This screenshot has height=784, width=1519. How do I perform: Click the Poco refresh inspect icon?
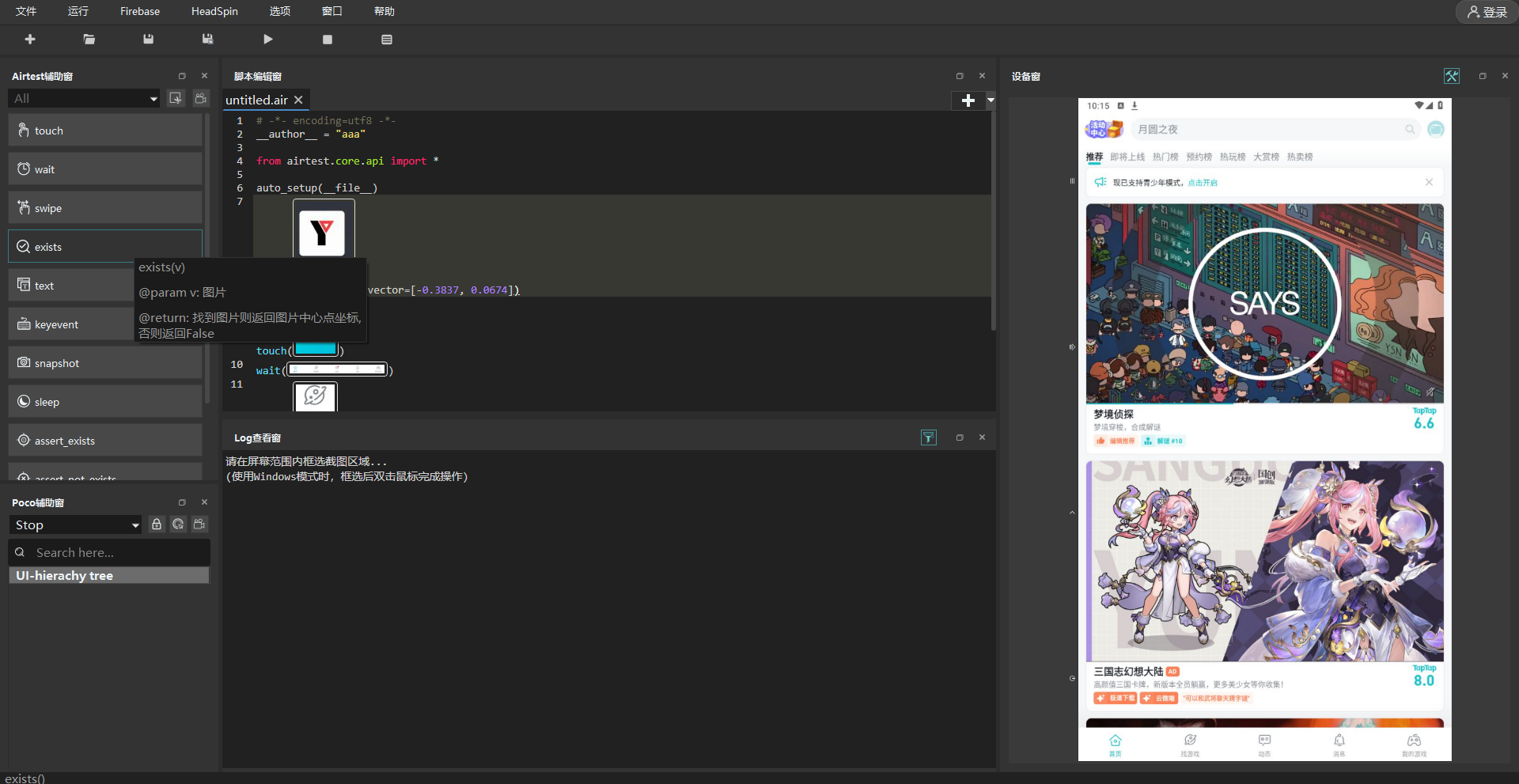[178, 525]
